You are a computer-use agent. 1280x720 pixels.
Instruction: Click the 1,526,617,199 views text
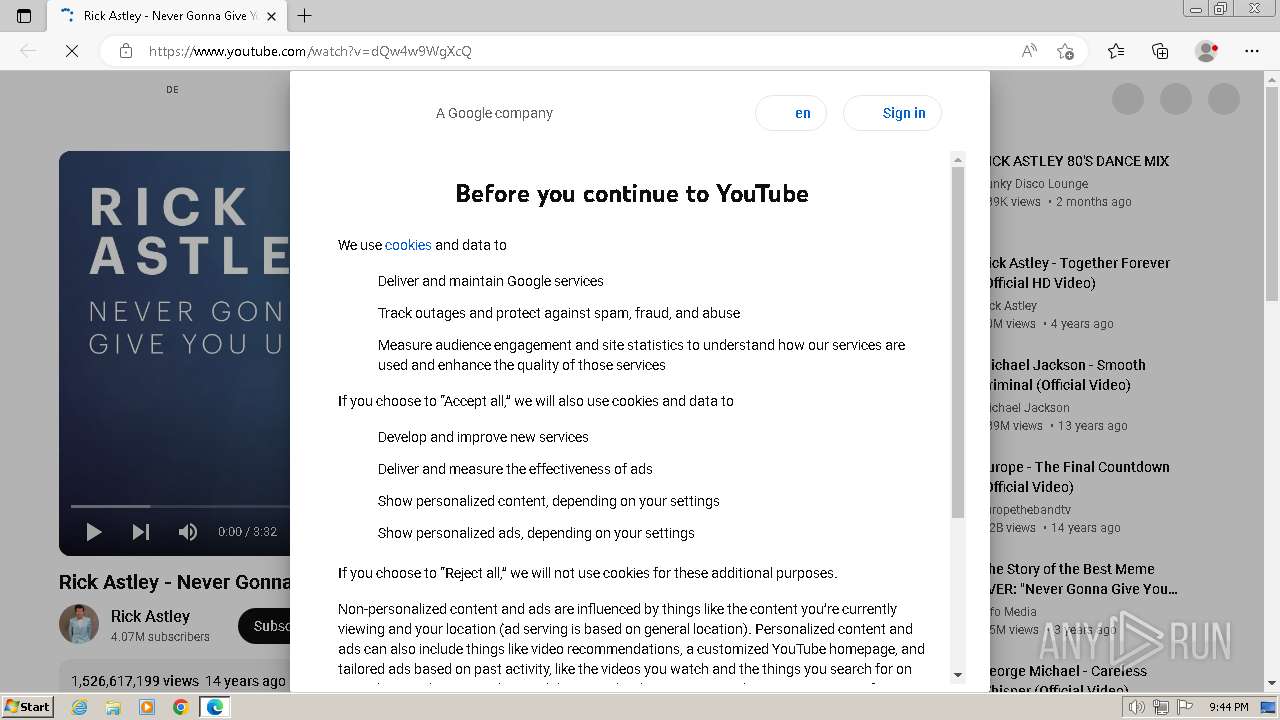(x=135, y=681)
